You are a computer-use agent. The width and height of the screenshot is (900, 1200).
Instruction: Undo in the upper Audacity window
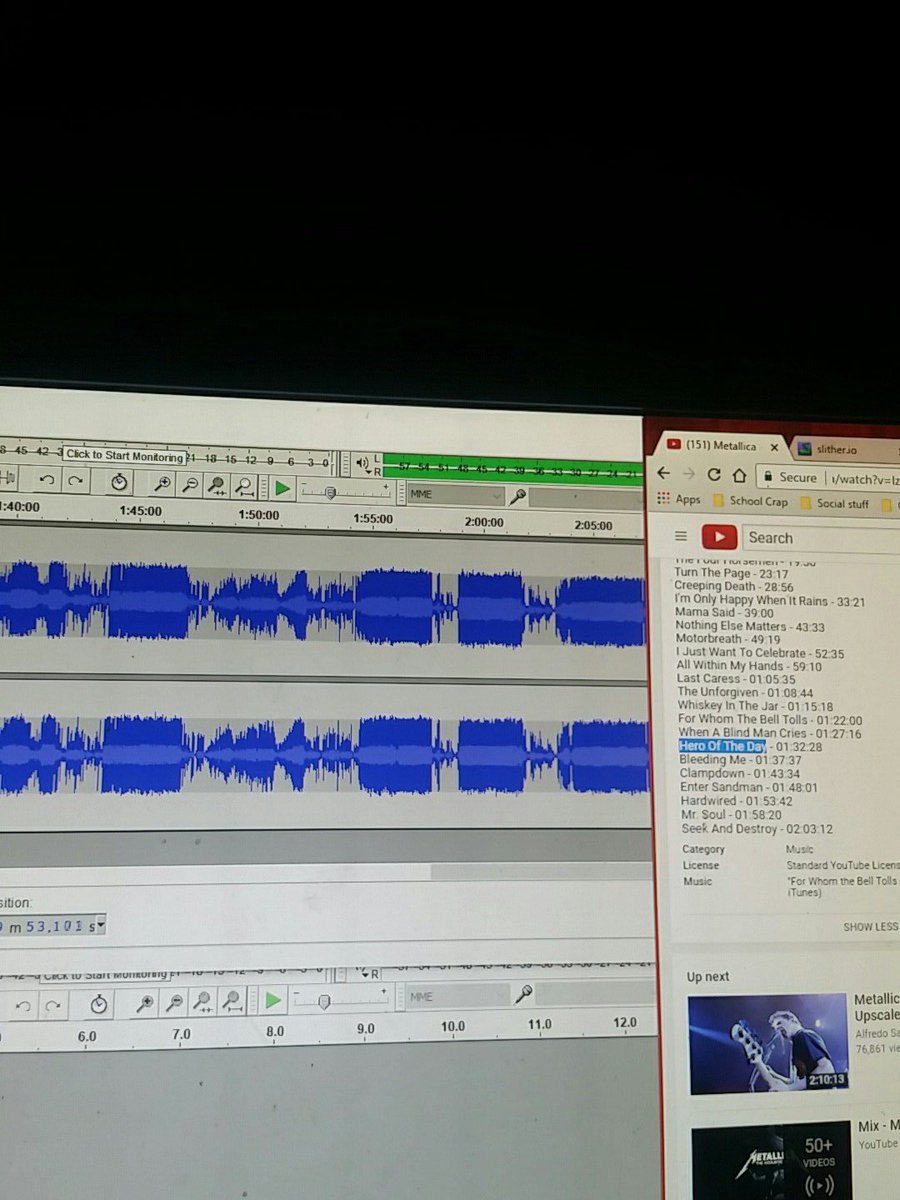pyautogui.click(x=47, y=481)
